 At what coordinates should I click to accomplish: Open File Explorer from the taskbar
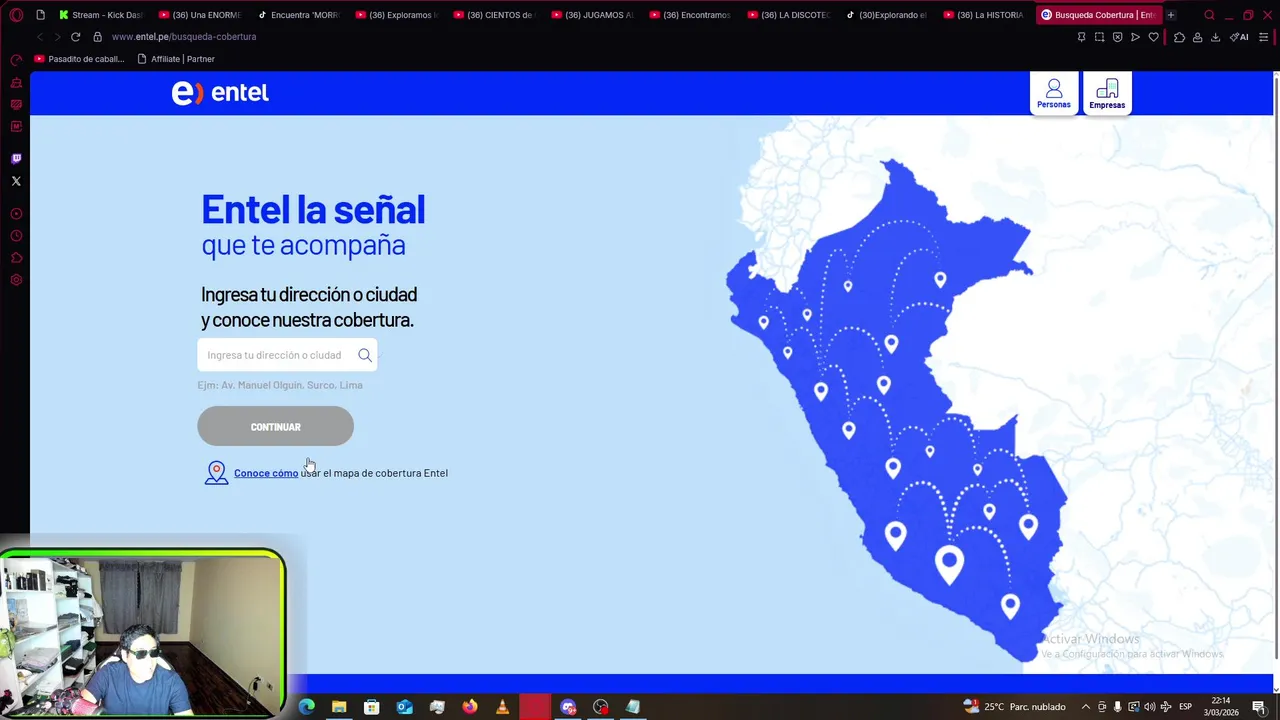pyautogui.click(x=339, y=707)
